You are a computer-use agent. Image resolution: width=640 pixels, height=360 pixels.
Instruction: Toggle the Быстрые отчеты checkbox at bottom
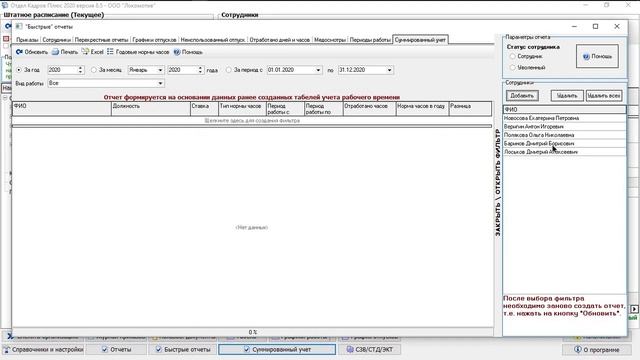point(158,349)
